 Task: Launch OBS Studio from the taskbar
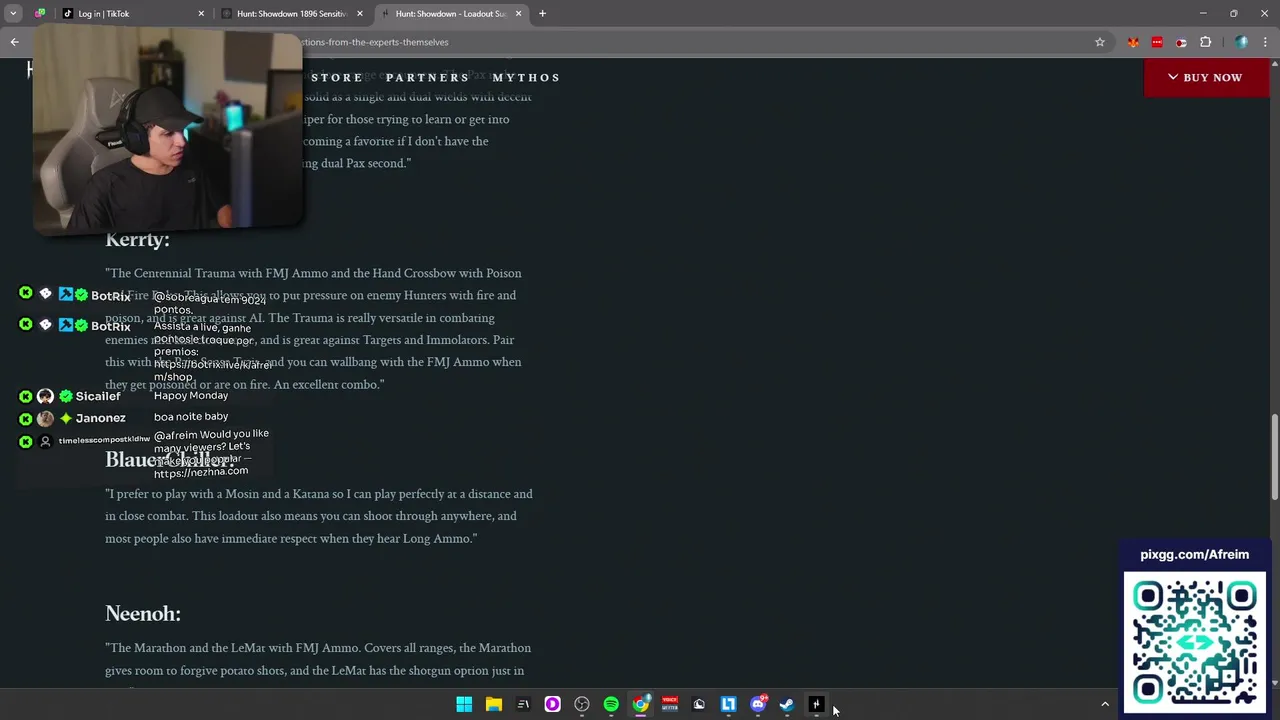[x=582, y=705]
